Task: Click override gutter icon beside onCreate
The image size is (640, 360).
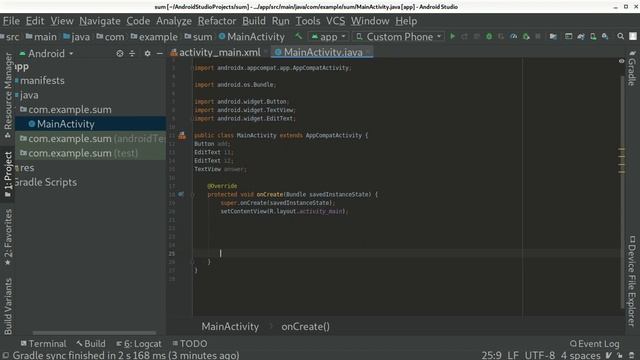Action: tap(181, 194)
